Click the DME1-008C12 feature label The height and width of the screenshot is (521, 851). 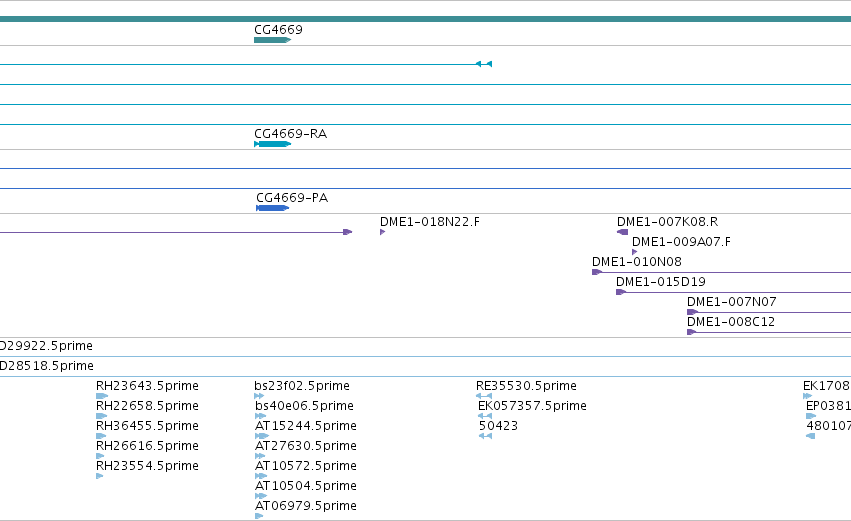click(731, 321)
